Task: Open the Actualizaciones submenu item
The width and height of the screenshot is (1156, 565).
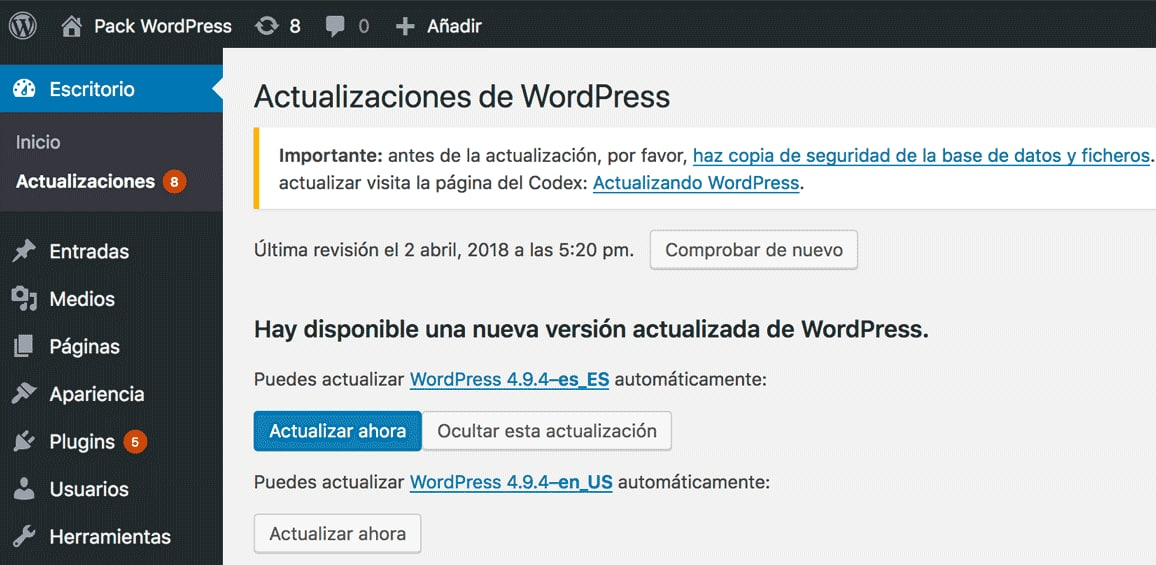Action: (85, 181)
